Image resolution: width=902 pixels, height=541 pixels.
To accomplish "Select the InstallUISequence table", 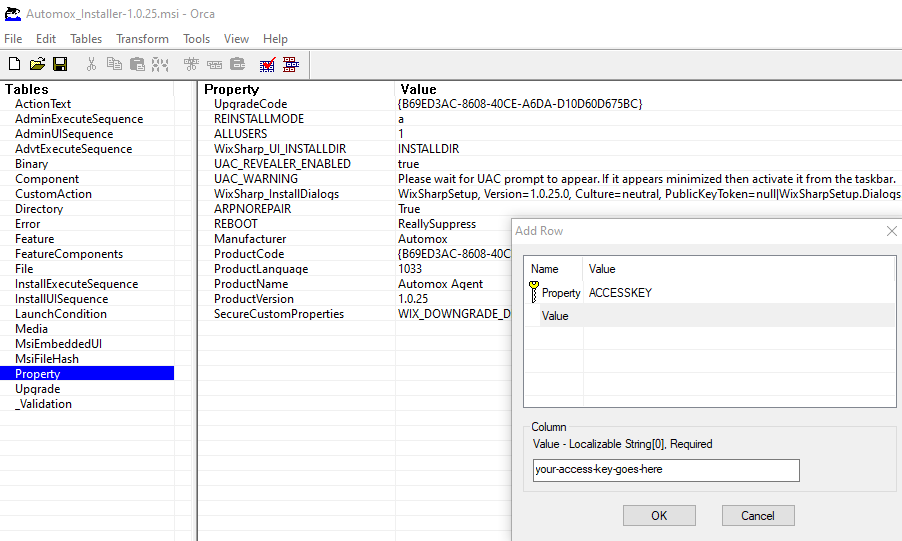I will coord(62,298).
